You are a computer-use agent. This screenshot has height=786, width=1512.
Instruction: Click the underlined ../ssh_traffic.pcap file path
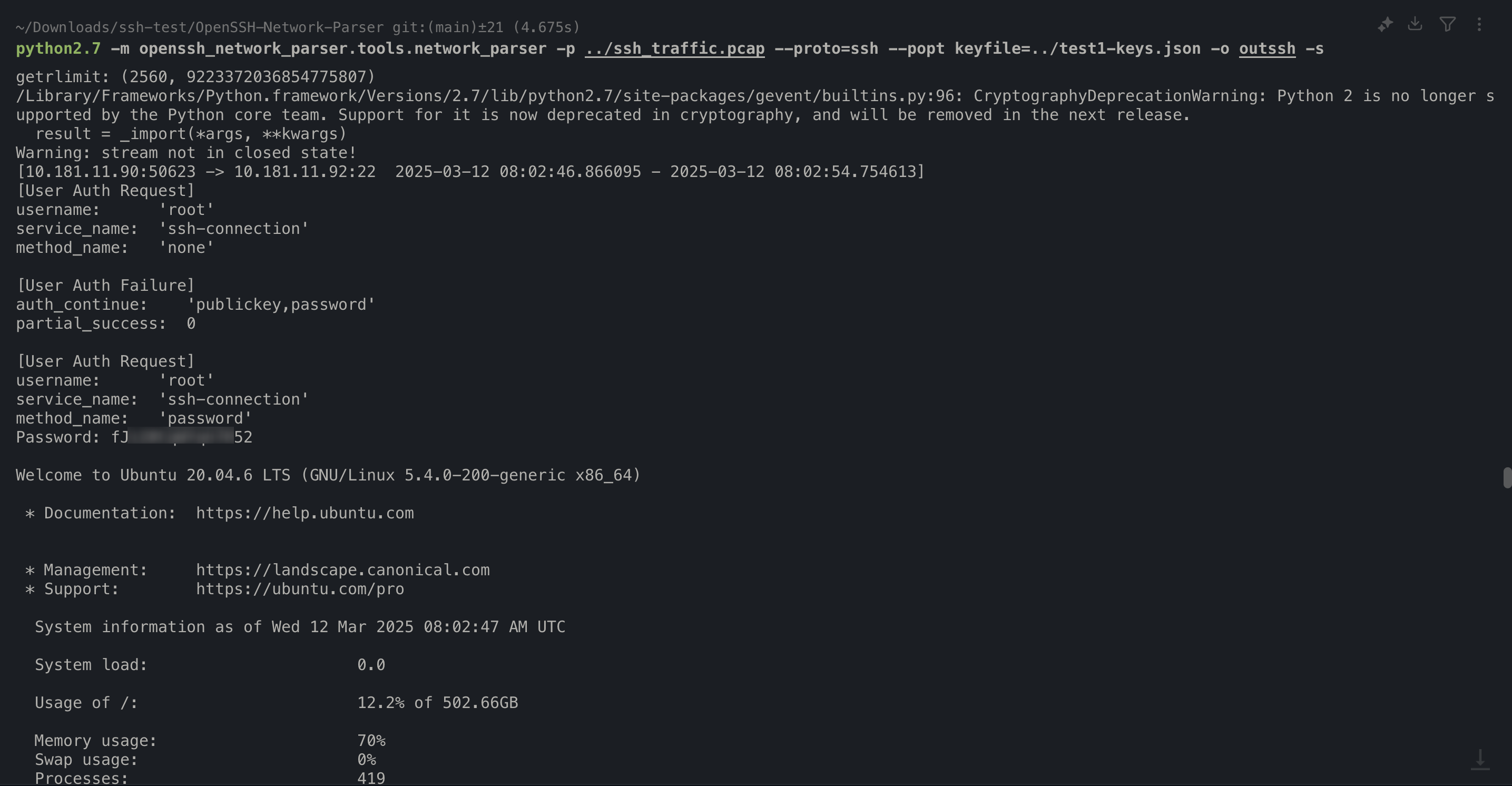pyautogui.click(x=674, y=48)
